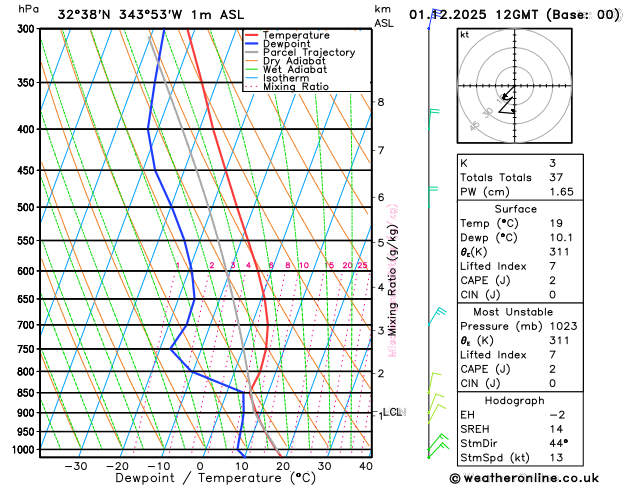This screenshot has height=486, width=629.
Task: Click the StmDir value '44°'
Action: 559,443
